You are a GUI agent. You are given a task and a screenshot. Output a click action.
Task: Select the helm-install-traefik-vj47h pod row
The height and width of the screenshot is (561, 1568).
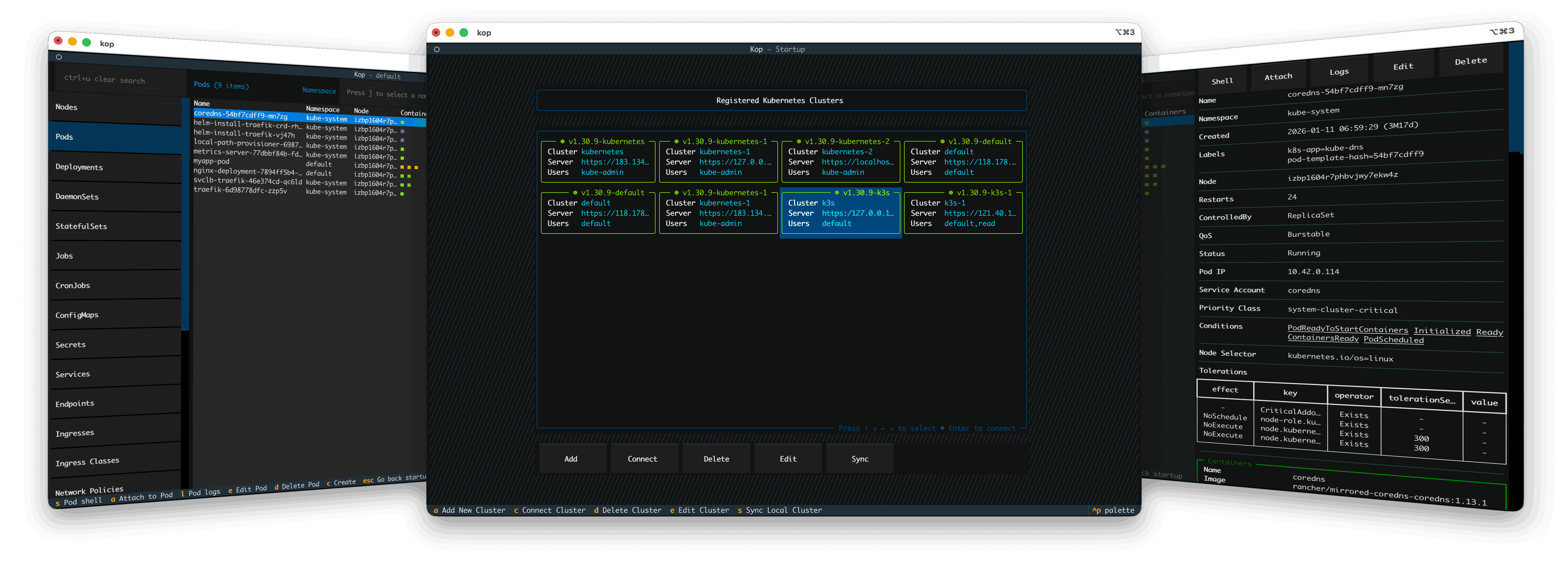[309, 136]
